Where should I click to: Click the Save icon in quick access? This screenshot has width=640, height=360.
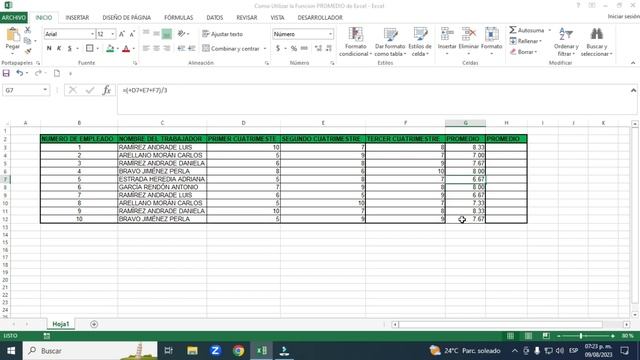click(x=6, y=73)
